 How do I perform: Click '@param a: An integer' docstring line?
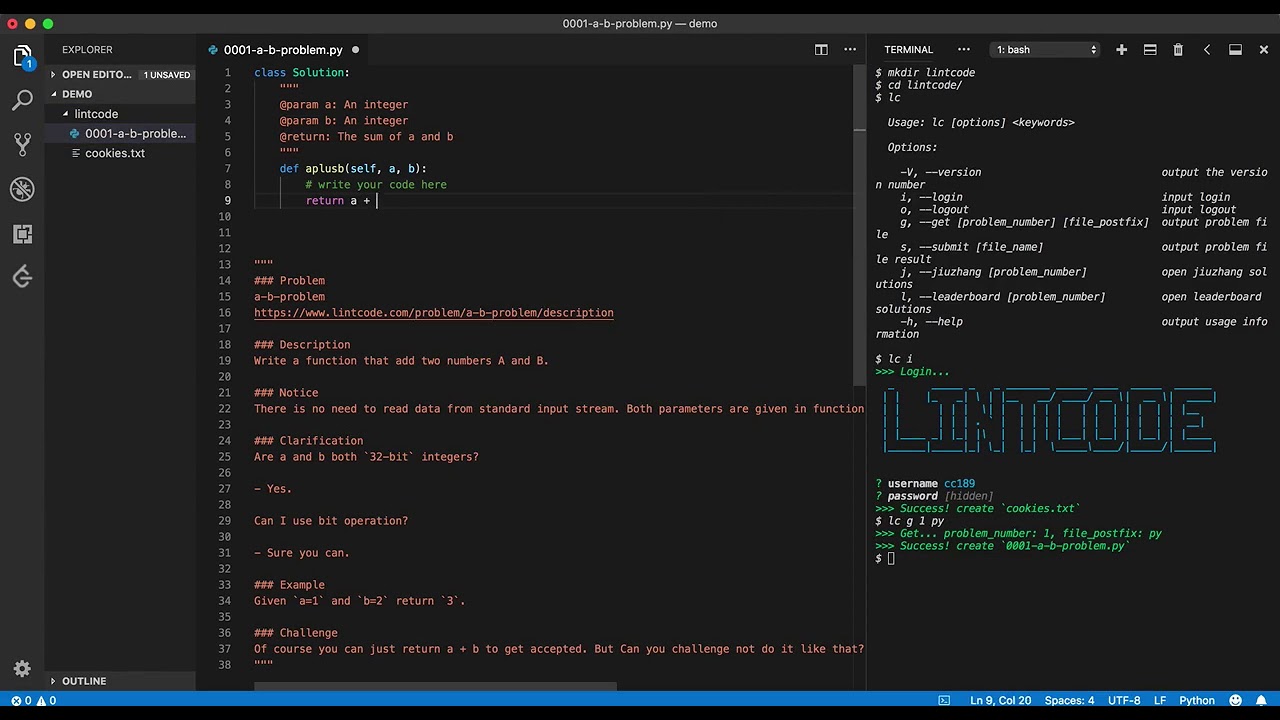point(344,105)
